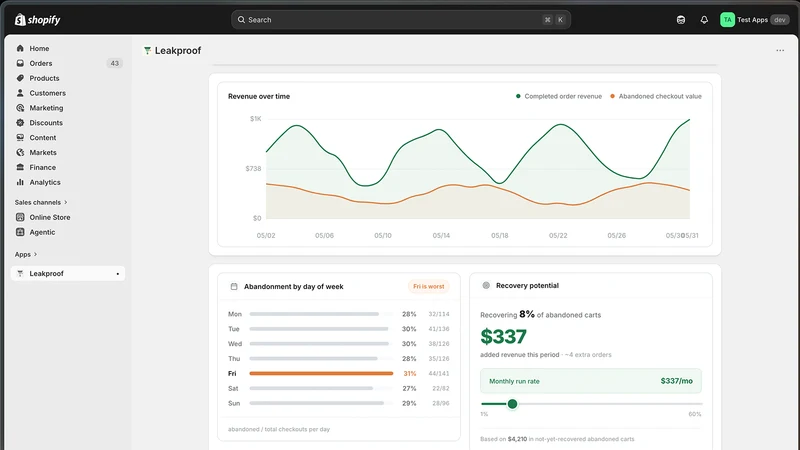Select the Orders icon in sidebar

[20, 63]
